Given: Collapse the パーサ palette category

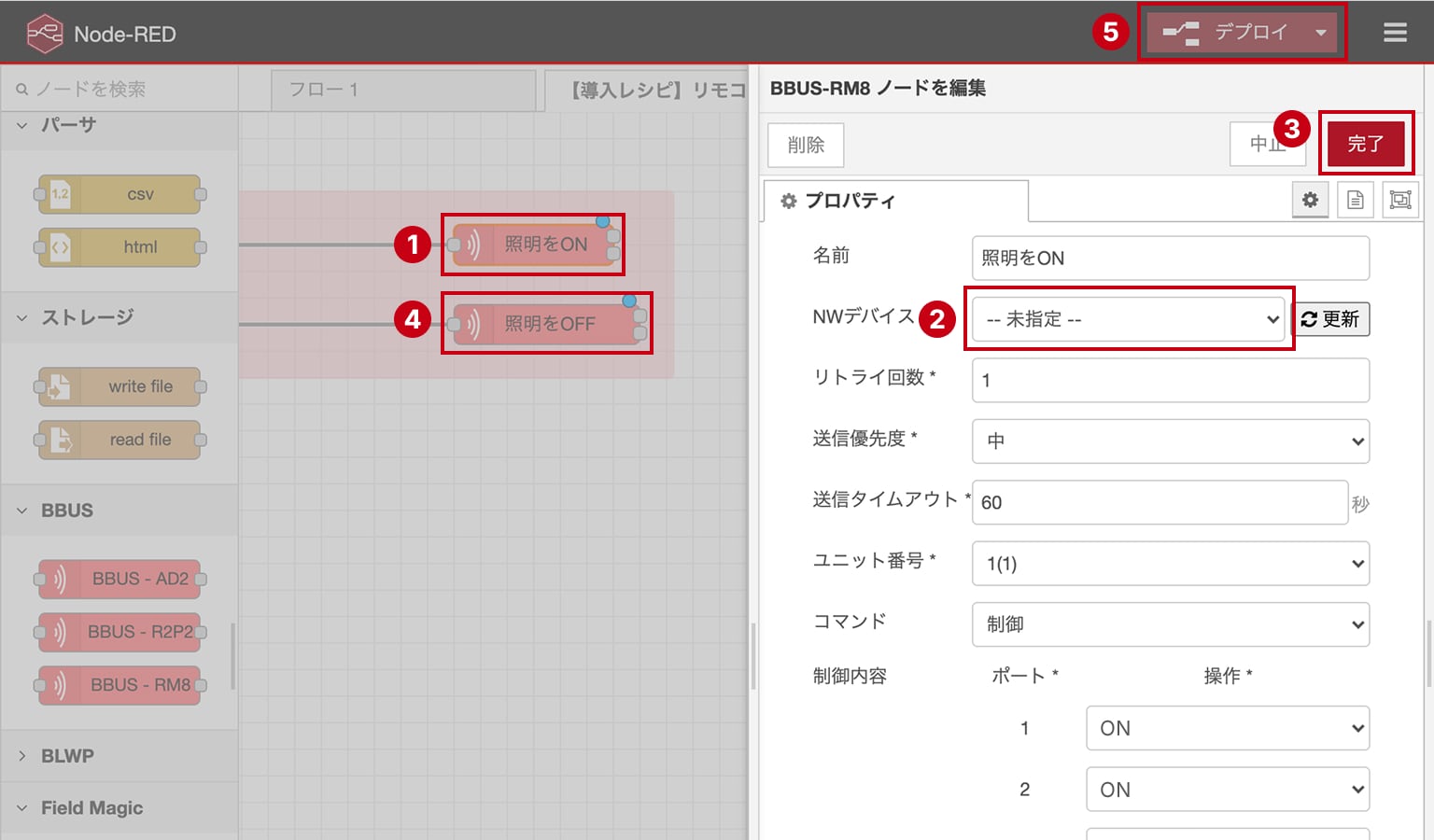Looking at the screenshot, I should pos(119,125).
